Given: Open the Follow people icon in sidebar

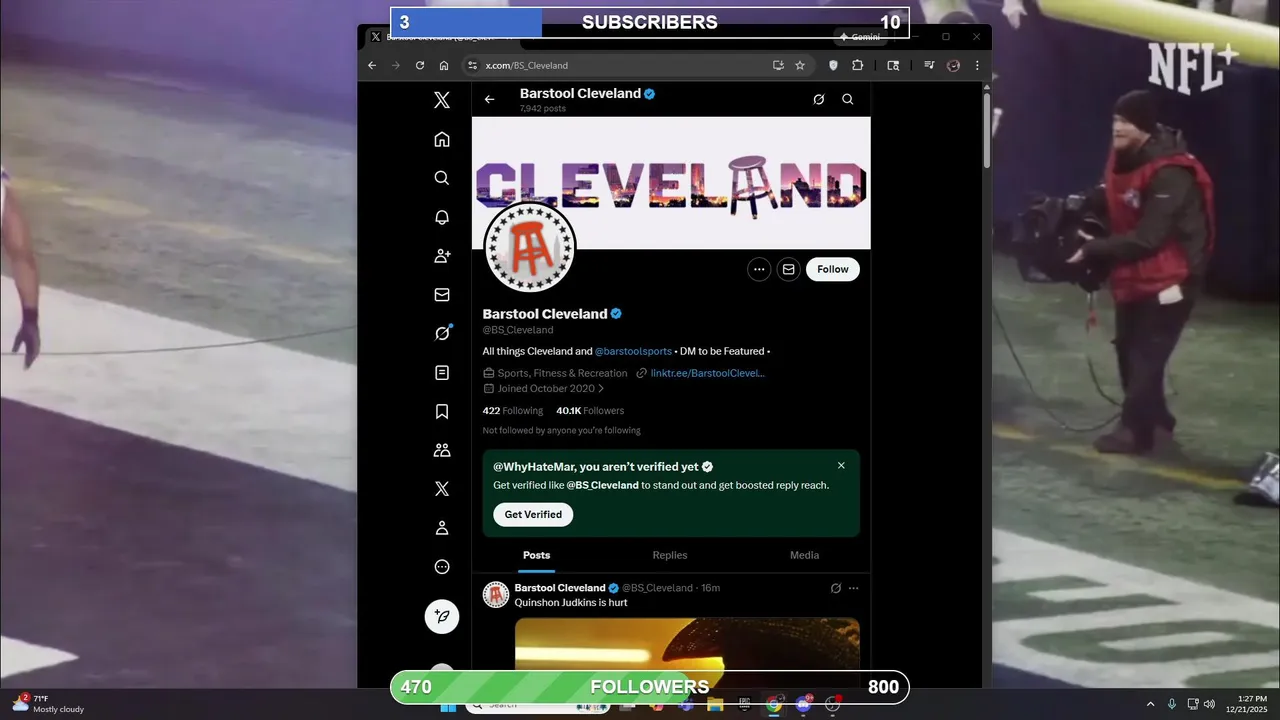Looking at the screenshot, I should click(x=442, y=256).
